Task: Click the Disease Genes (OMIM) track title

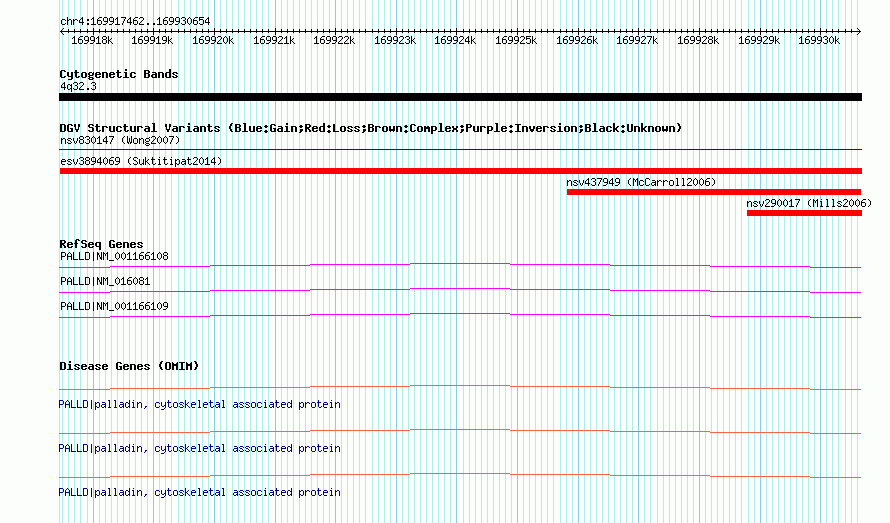Action: tap(129, 366)
